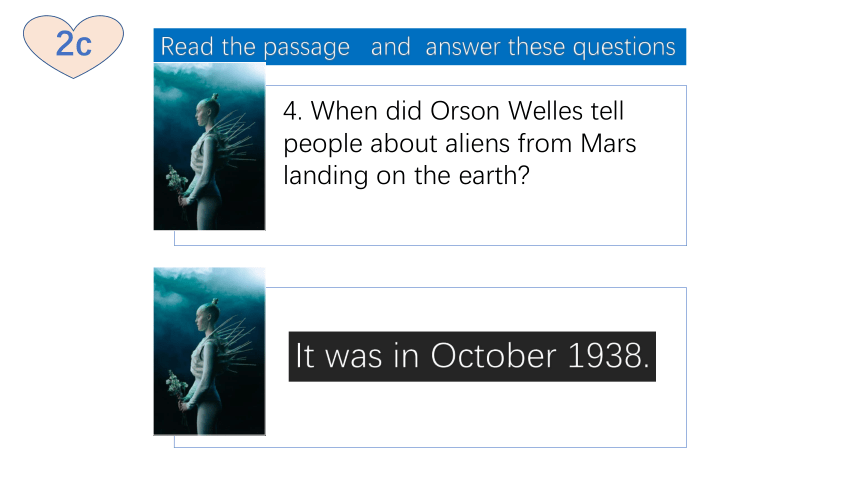Click the question 4 text block

[459, 143]
